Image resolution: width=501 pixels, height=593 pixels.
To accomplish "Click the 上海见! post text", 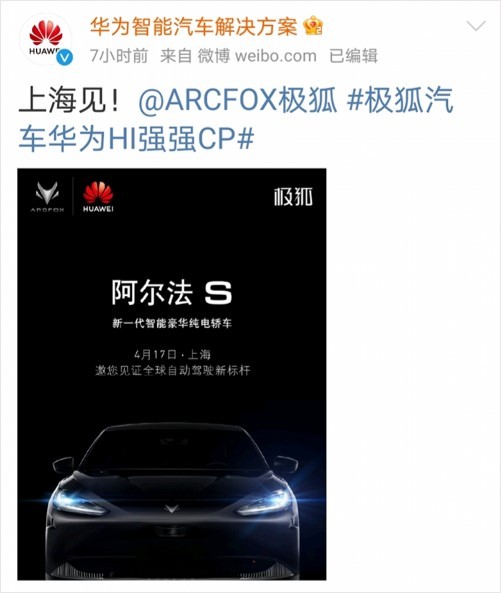I will click(70, 101).
